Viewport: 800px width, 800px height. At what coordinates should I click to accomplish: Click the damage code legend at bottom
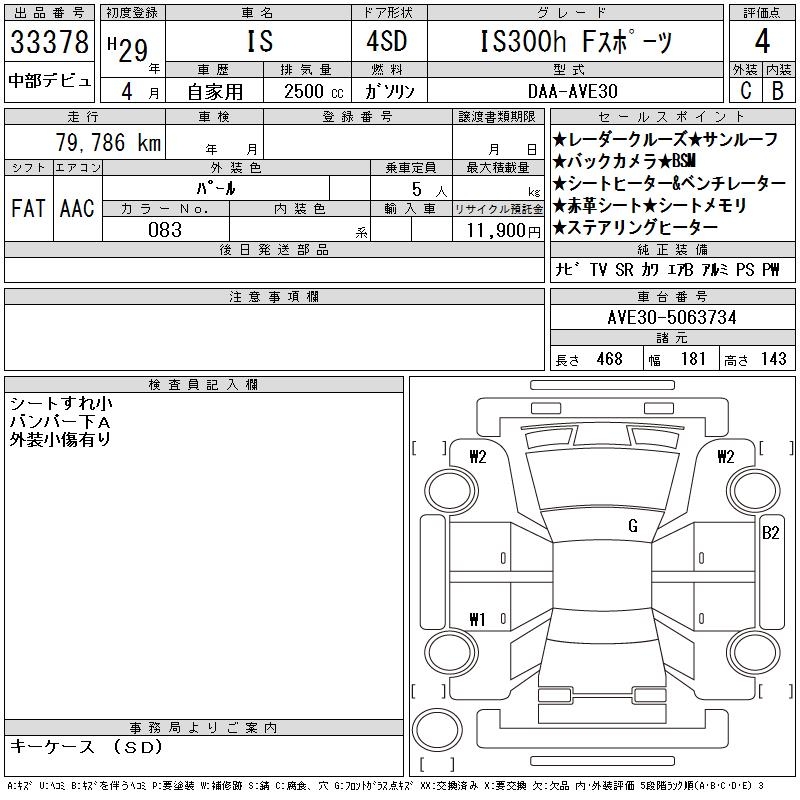(385, 786)
